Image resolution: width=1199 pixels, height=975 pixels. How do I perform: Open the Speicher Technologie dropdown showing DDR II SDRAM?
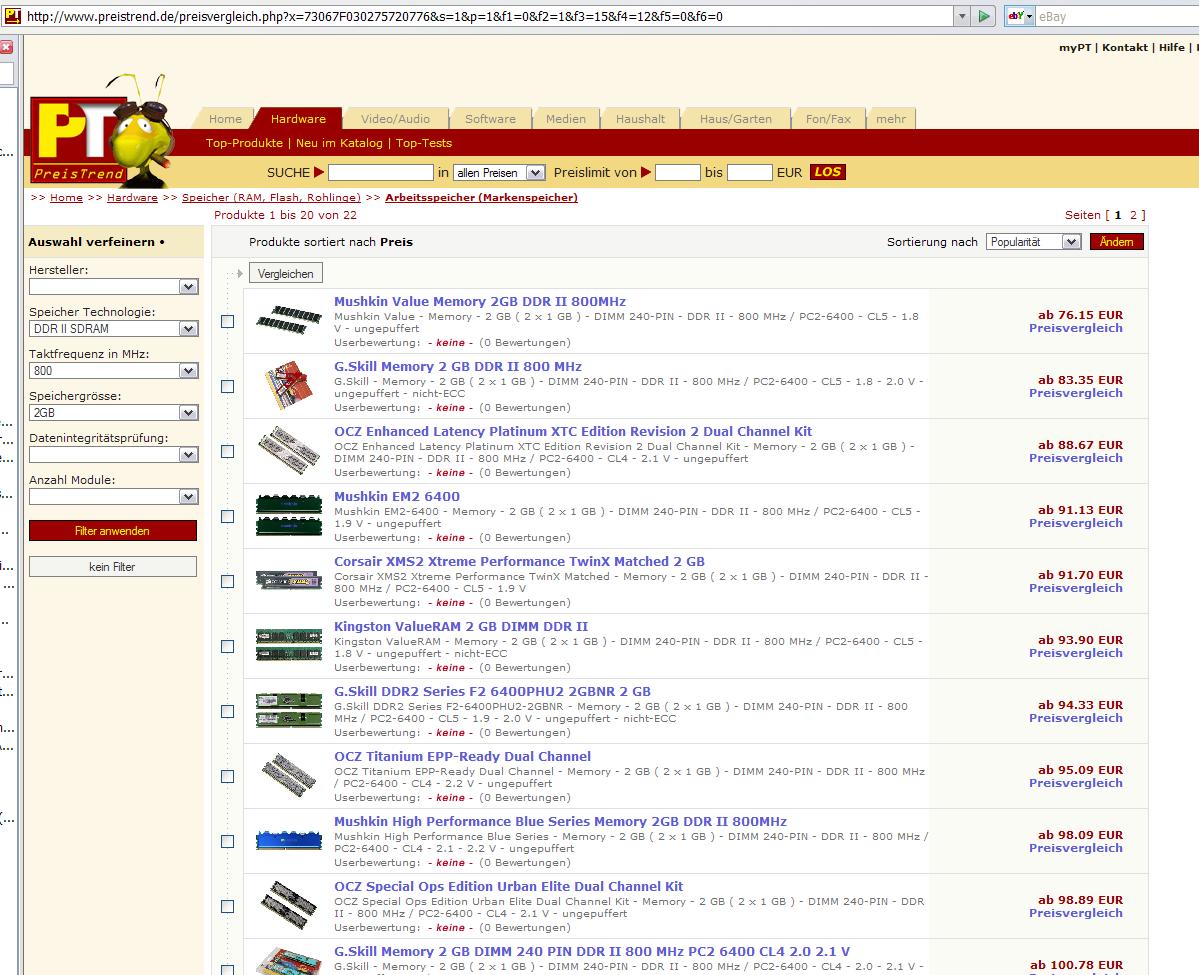point(114,329)
